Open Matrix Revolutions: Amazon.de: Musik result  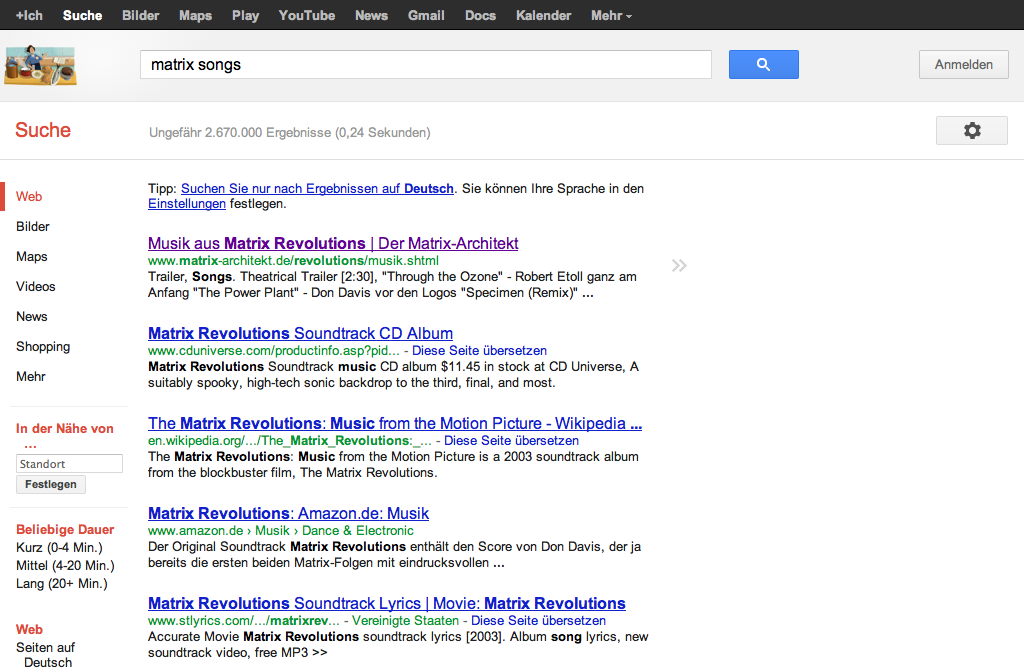(289, 514)
